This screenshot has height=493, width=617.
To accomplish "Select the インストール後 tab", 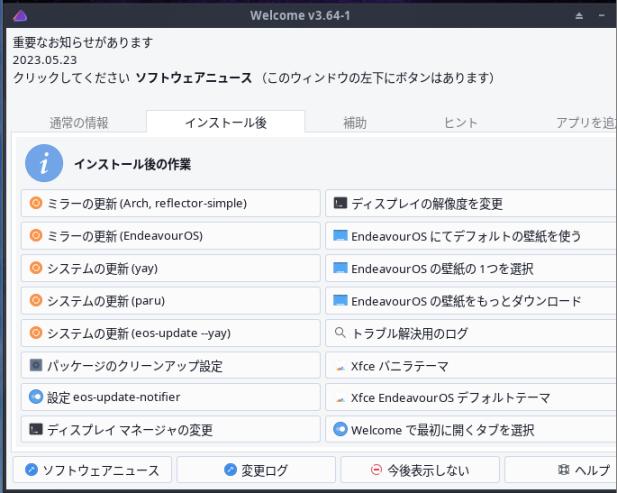I will click(x=225, y=123).
